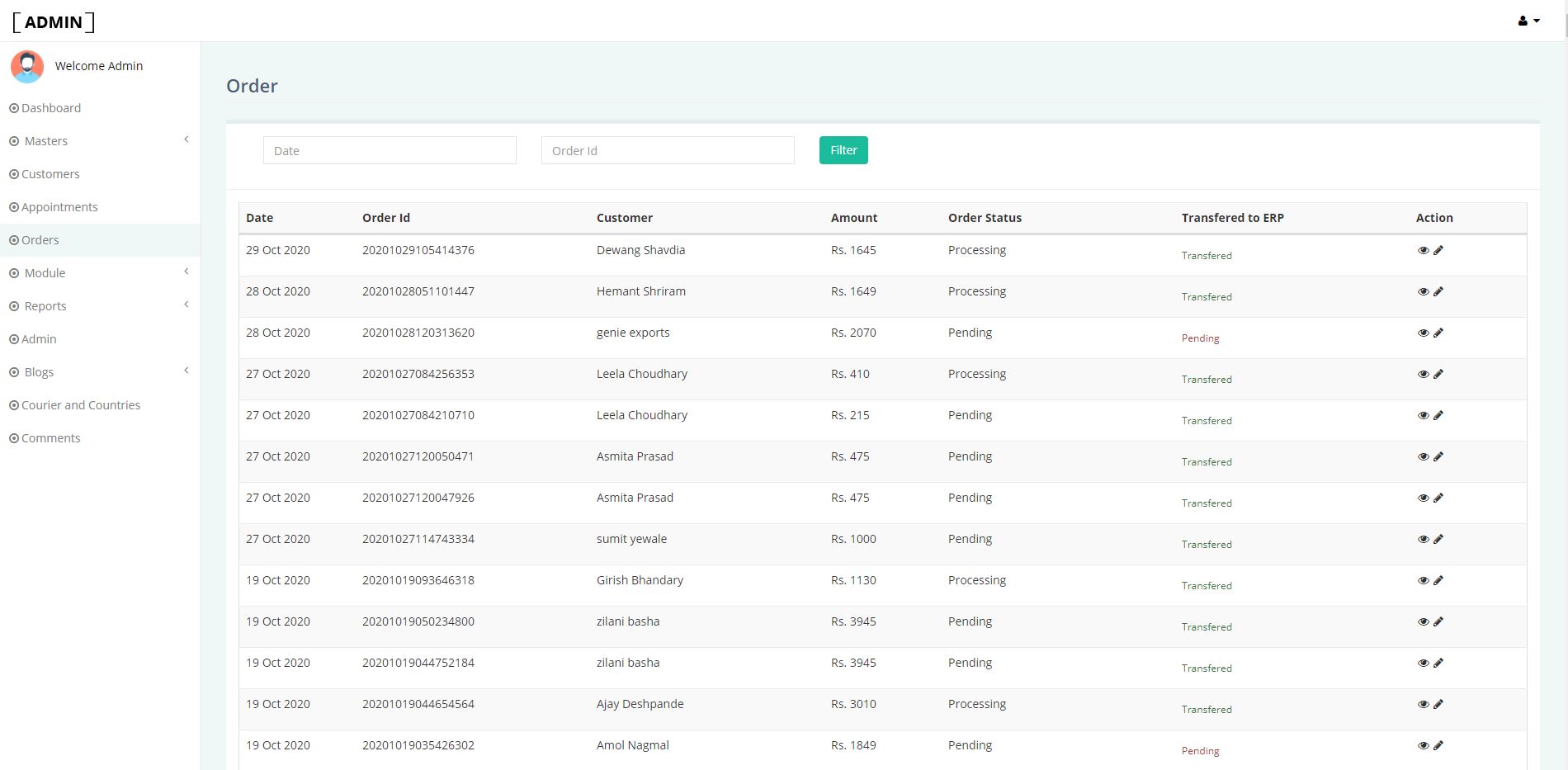View order 20201029105414376 via eye icon
The image size is (1568, 770).
tap(1423, 250)
